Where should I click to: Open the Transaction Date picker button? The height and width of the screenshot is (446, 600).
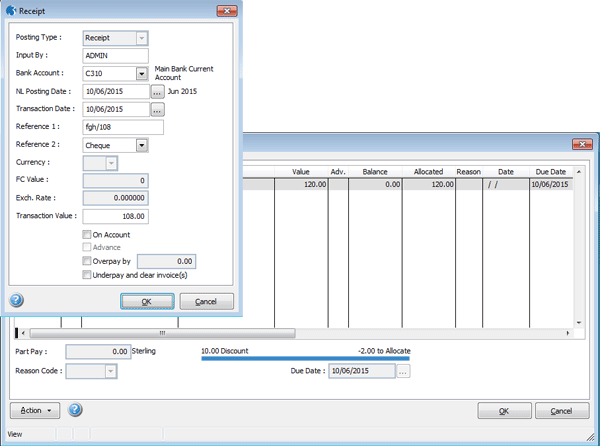point(157,109)
